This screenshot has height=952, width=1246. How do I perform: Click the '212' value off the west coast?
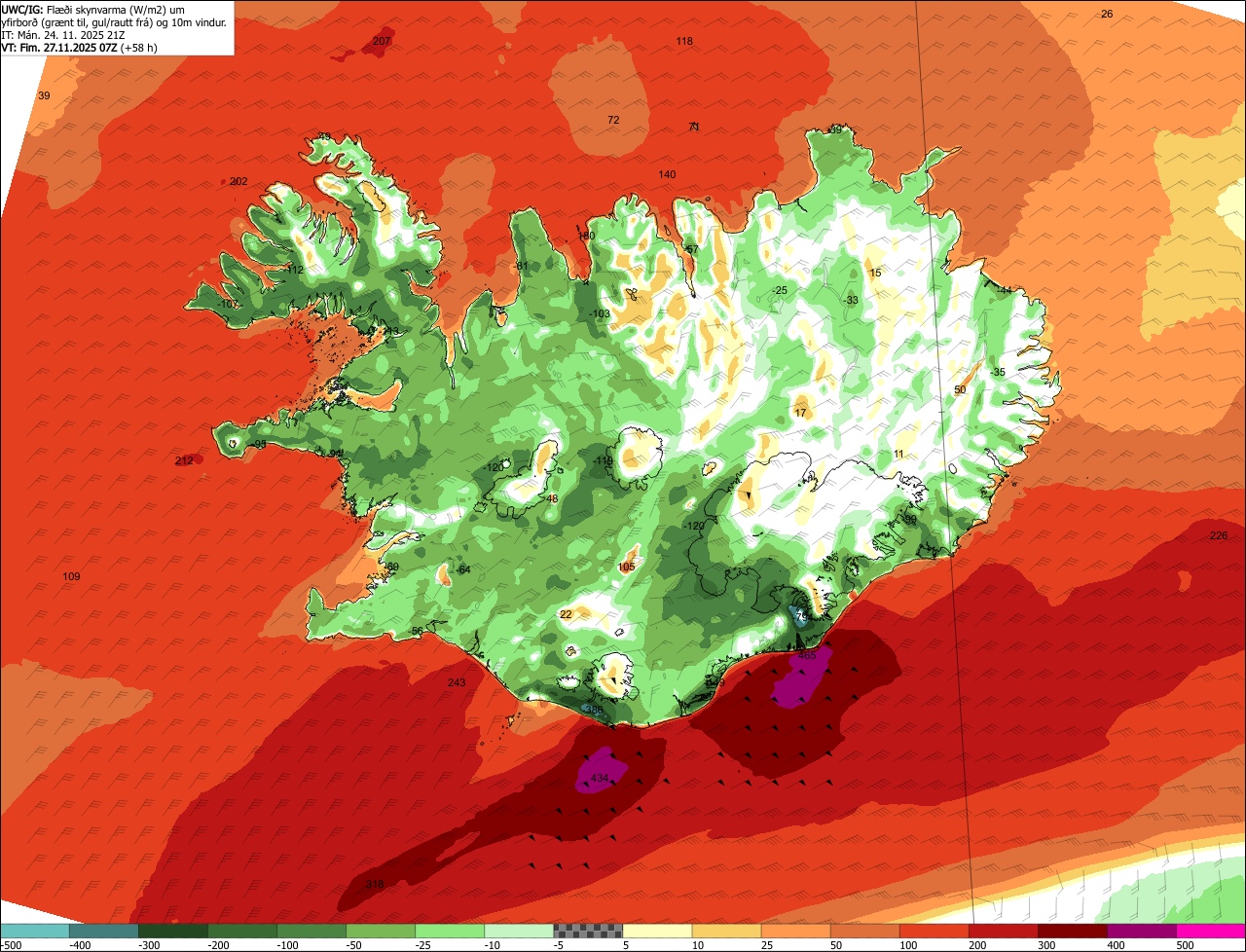(x=184, y=460)
